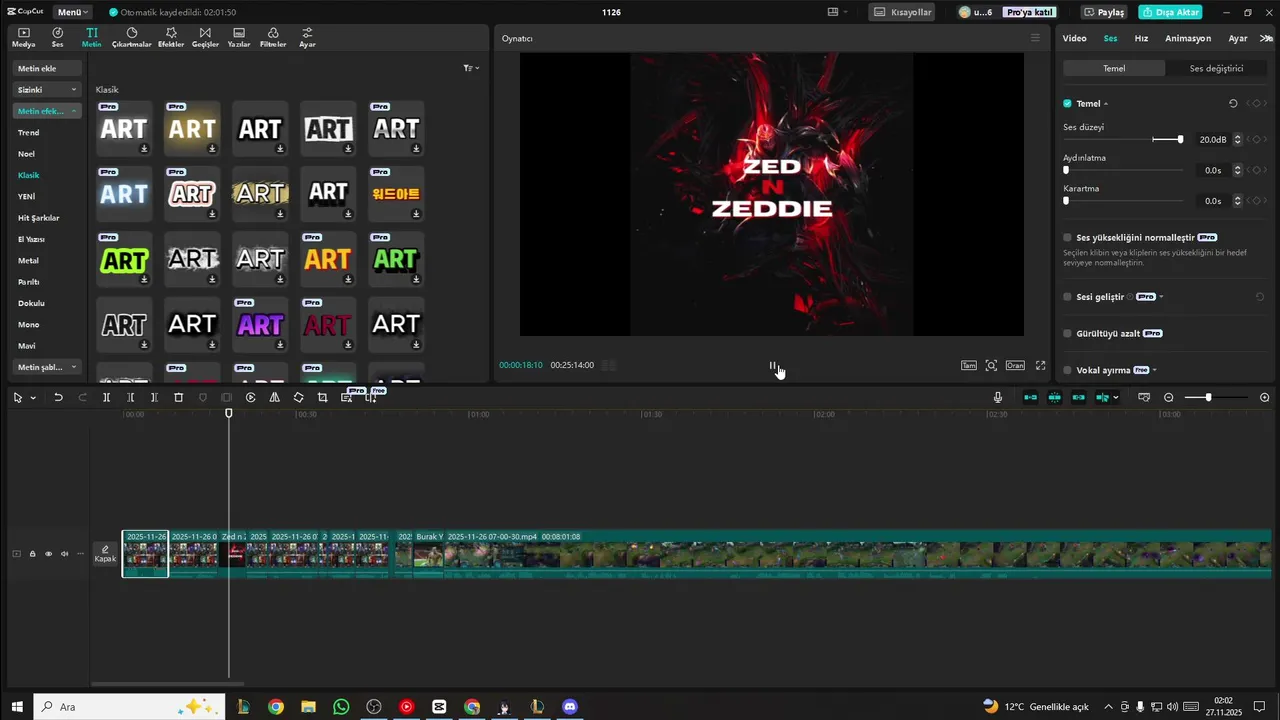
Task: Click the mirror flip icon
Action: coord(274,397)
